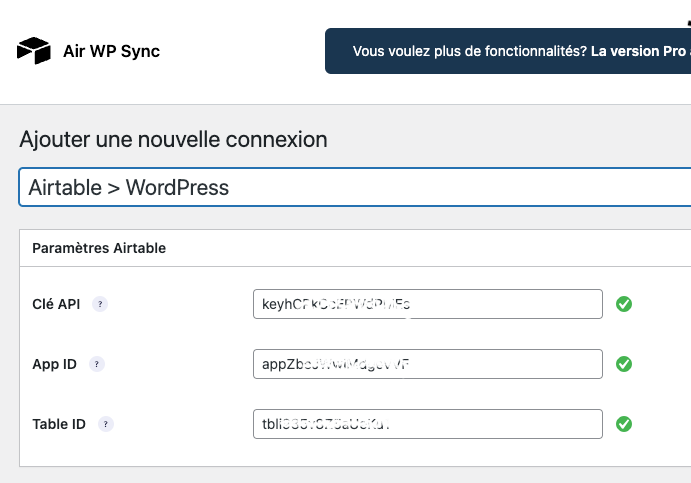Screen dimensions: 691x483
Task: Click the "Table ID" field label
Action: 59,424
